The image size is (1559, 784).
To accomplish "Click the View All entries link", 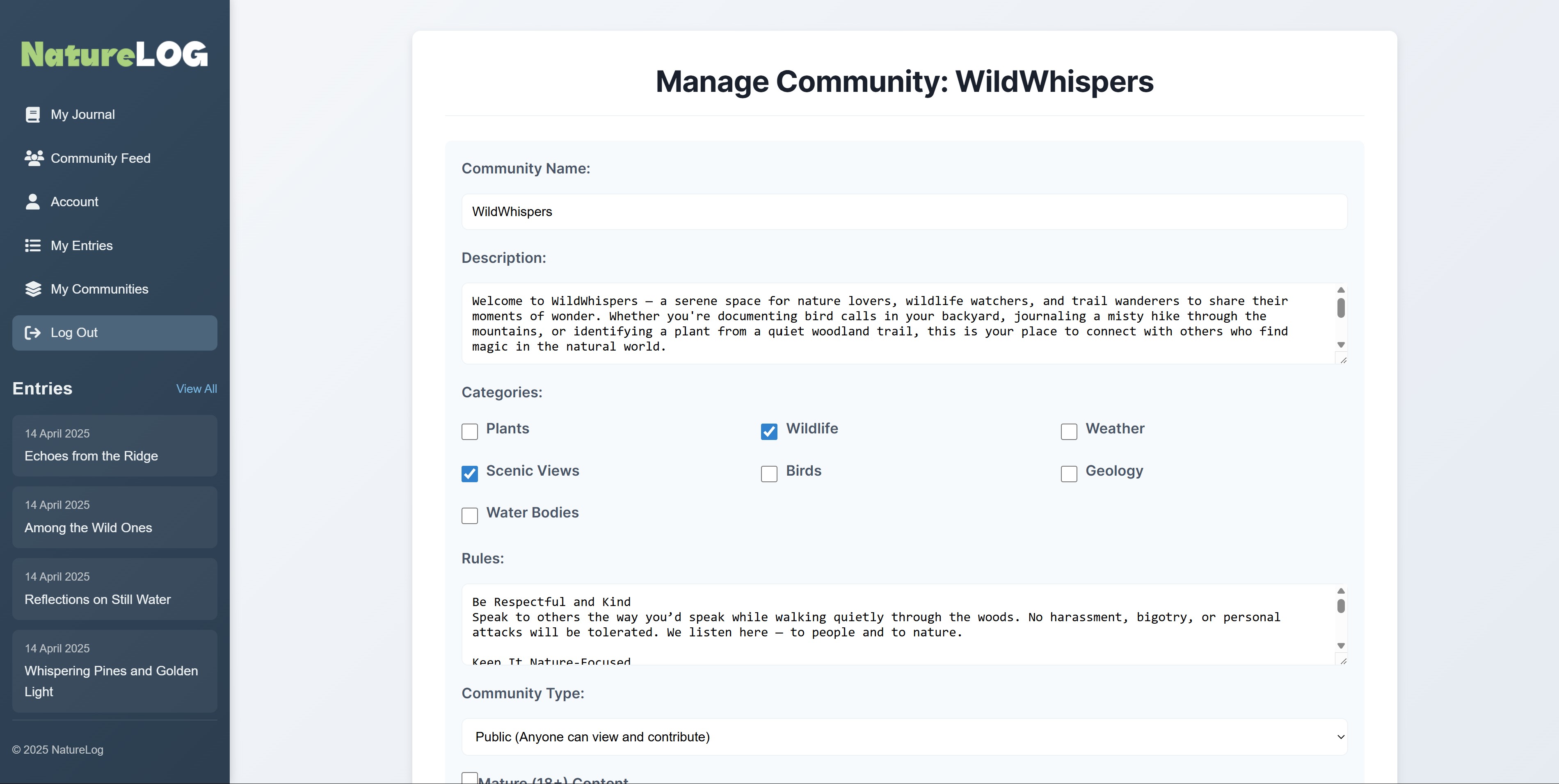I will 196,389.
